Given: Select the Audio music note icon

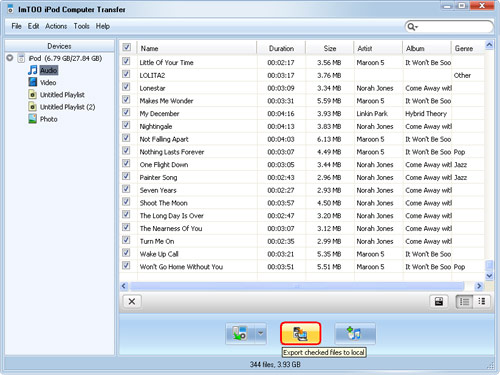Looking at the screenshot, I should [x=33, y=70].
